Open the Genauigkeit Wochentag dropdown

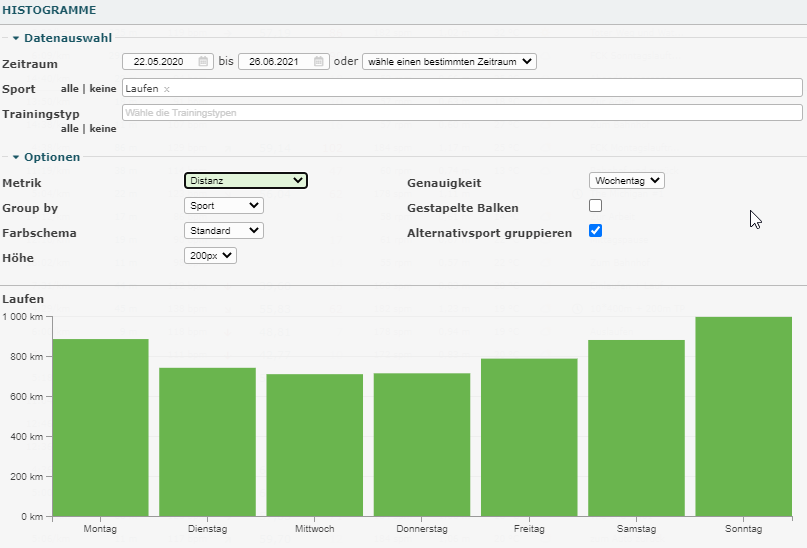(627, 181)
